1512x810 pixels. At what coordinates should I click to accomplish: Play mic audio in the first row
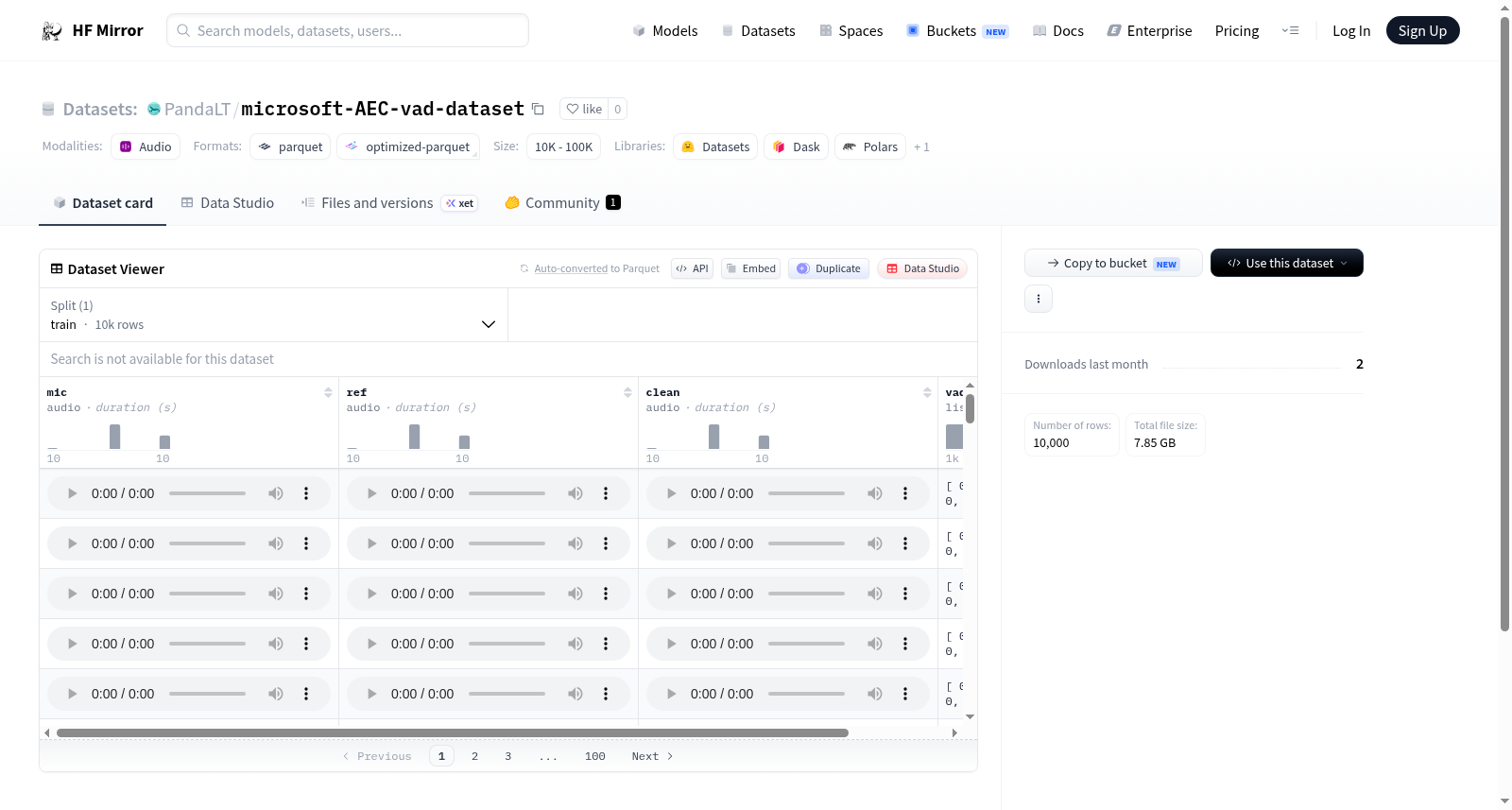tap(72, 493)
